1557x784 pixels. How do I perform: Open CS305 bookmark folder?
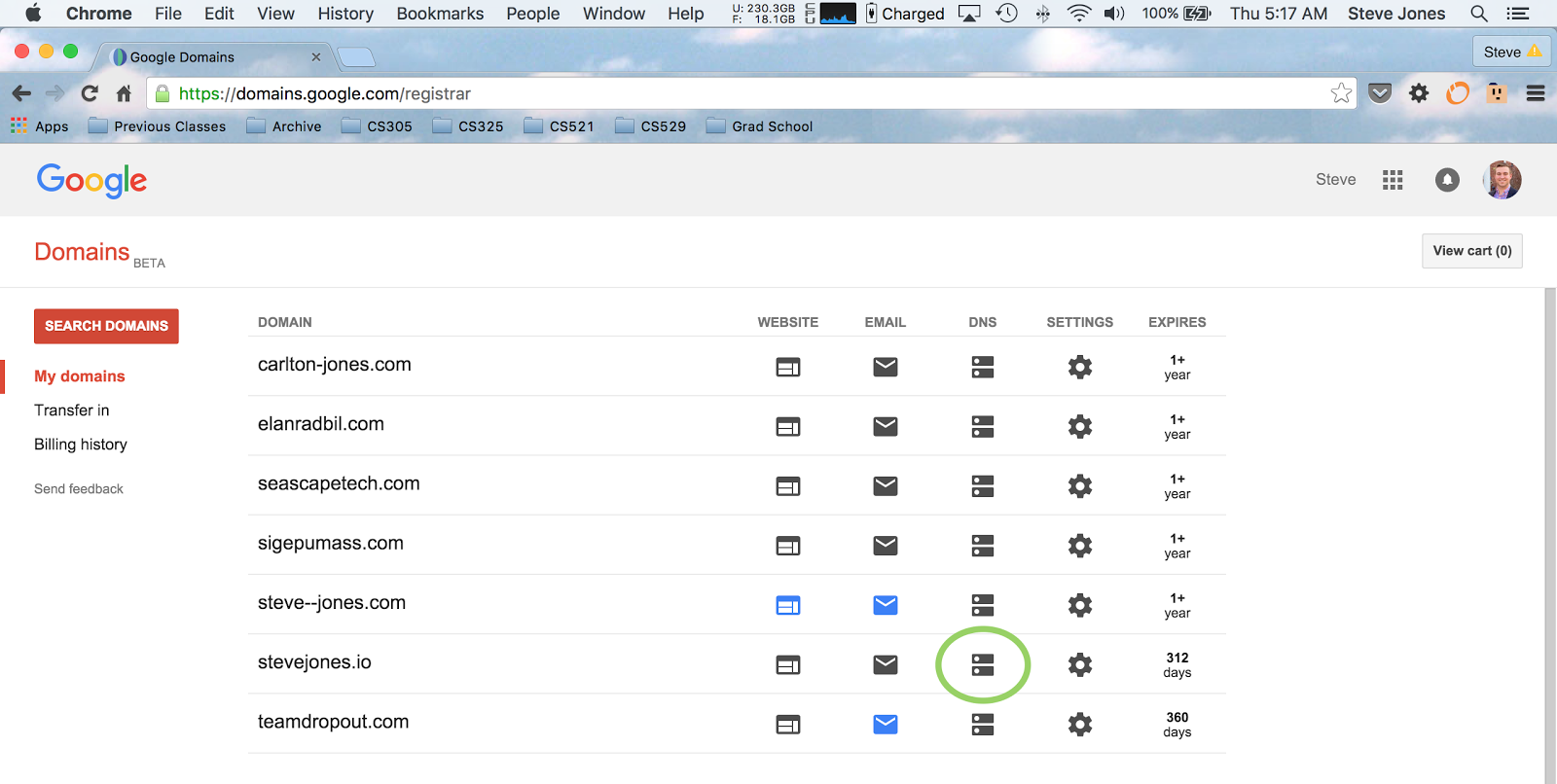(377, 126)
